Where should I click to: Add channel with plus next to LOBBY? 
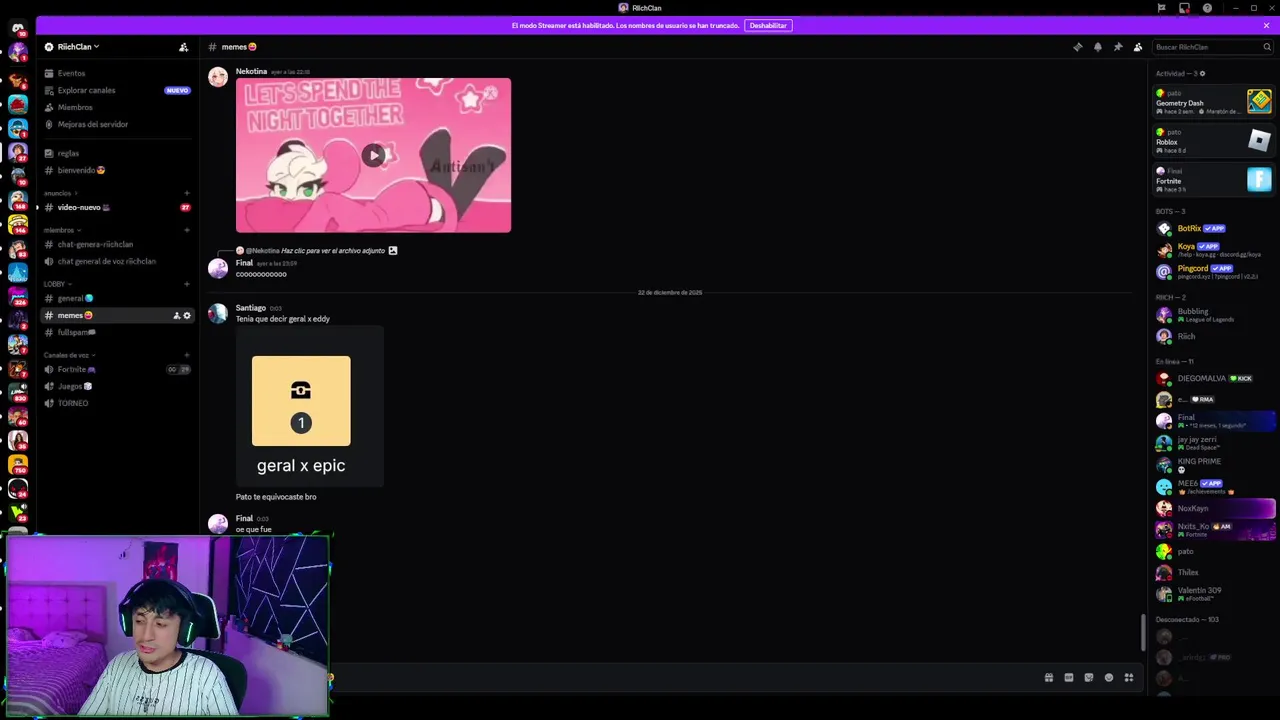[187, 284]
